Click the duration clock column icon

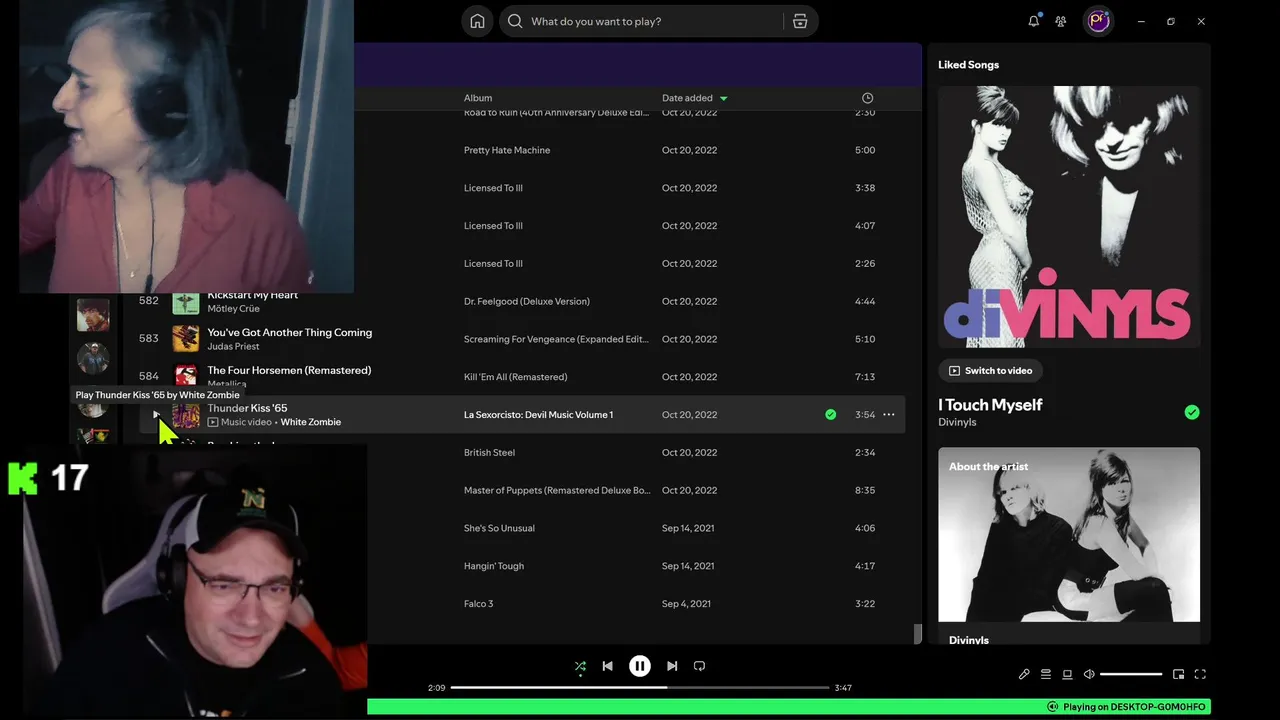click(x=867, y=98)
